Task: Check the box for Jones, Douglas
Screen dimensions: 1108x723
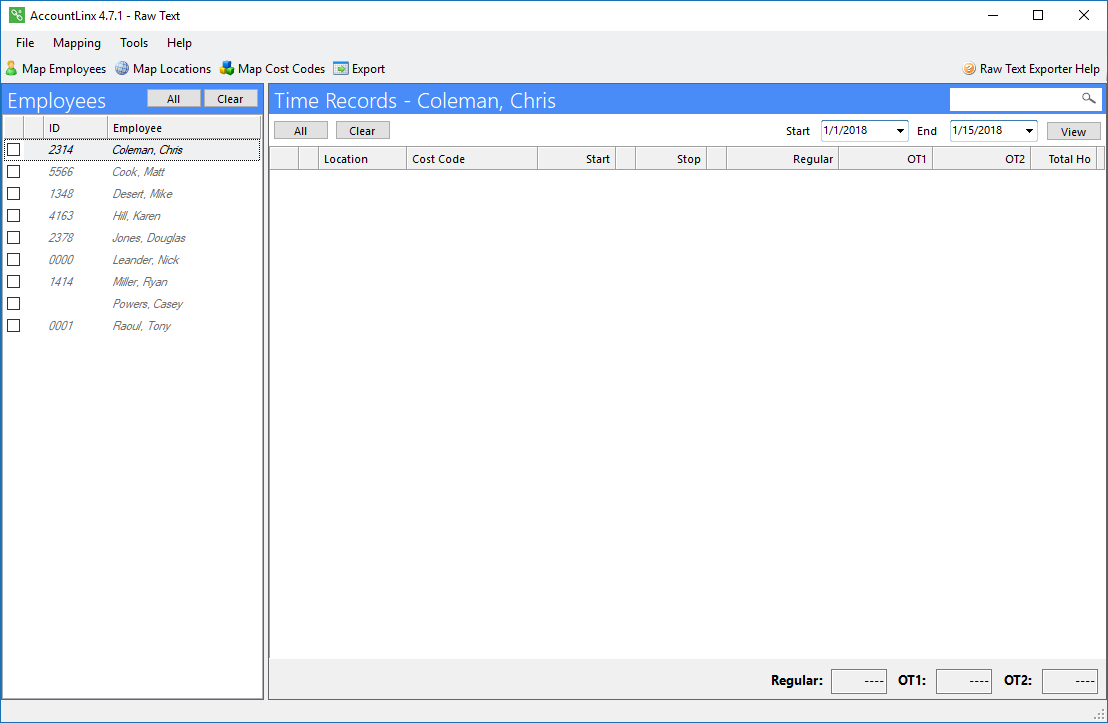Action: coord(13,237)
